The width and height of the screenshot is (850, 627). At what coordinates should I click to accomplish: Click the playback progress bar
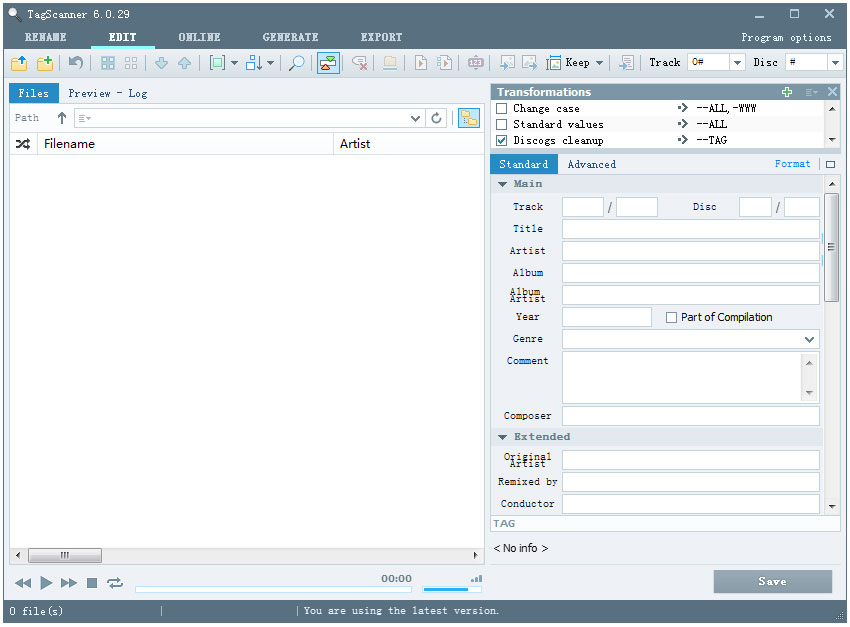click(273, 590)
